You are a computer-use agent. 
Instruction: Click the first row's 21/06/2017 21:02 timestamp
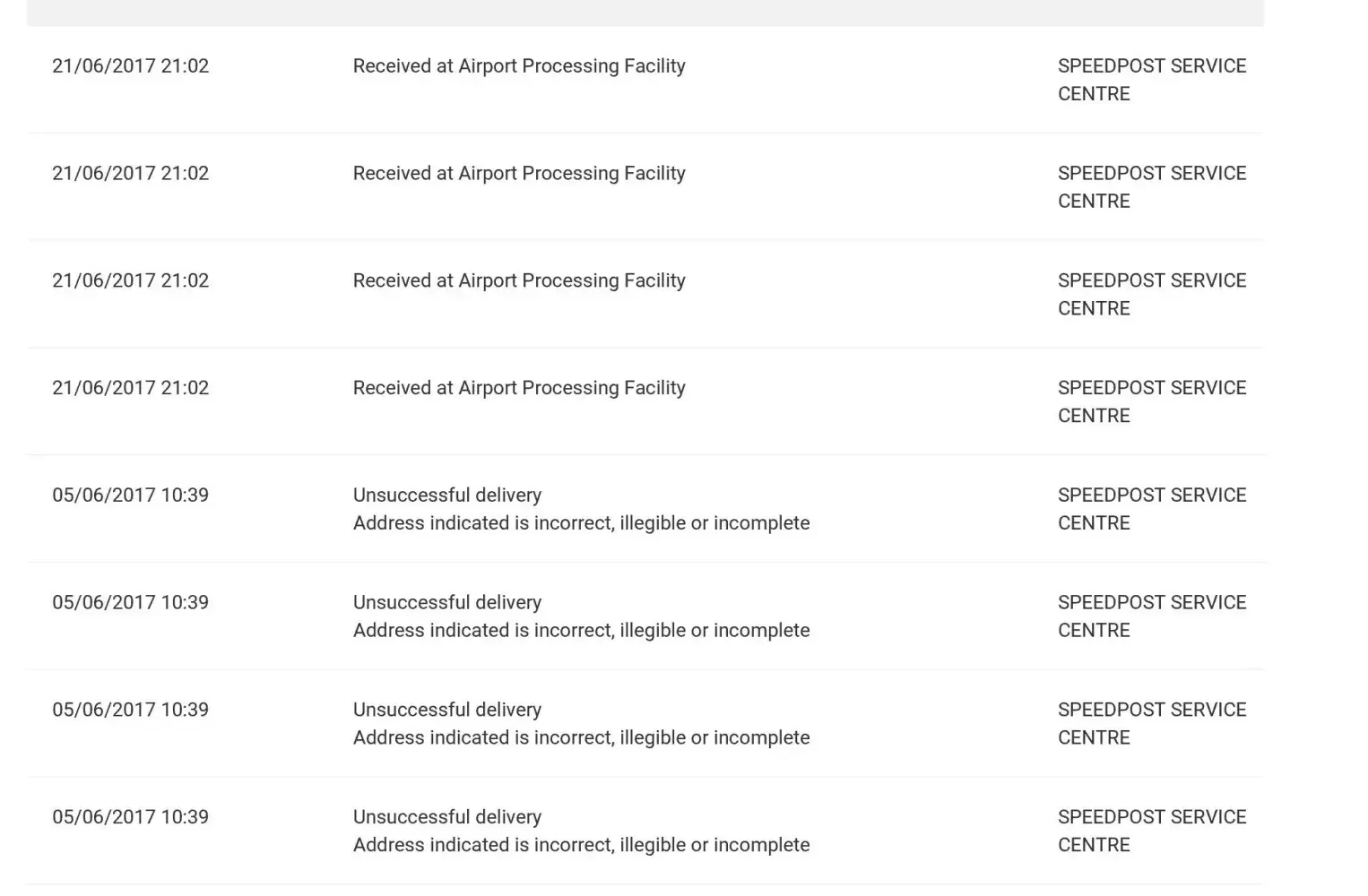(130, 66)
